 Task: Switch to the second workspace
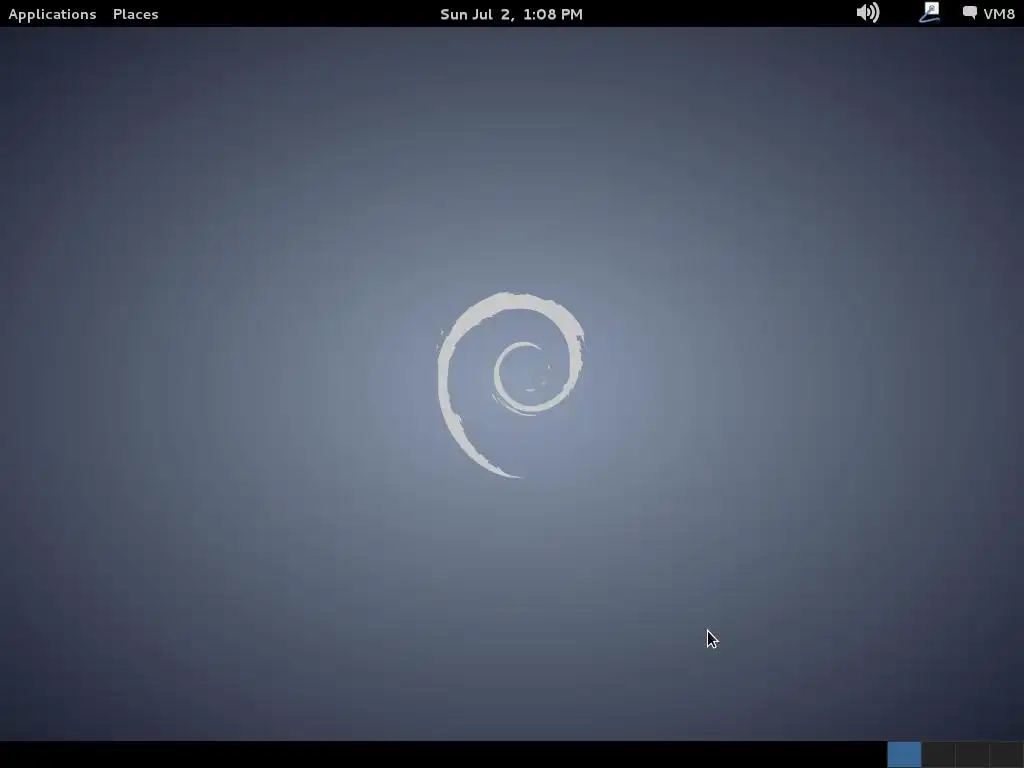tap(938, 754)
